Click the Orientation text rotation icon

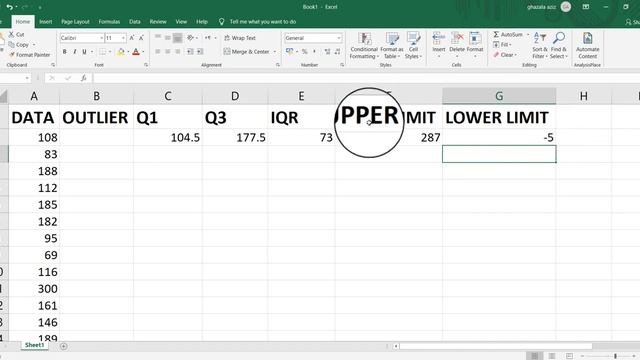pos(190,38)
